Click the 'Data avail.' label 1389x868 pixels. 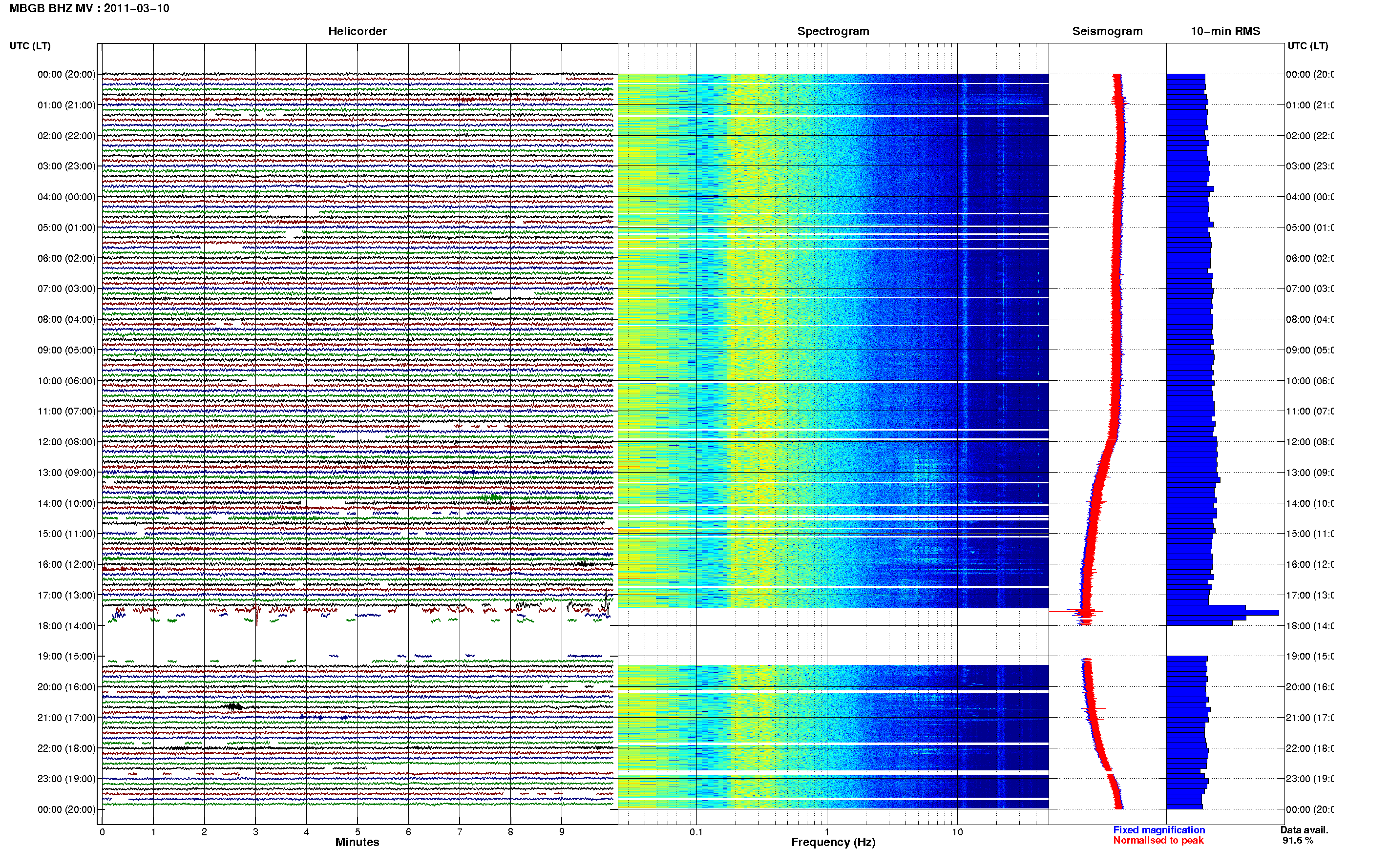point(1304,830)
